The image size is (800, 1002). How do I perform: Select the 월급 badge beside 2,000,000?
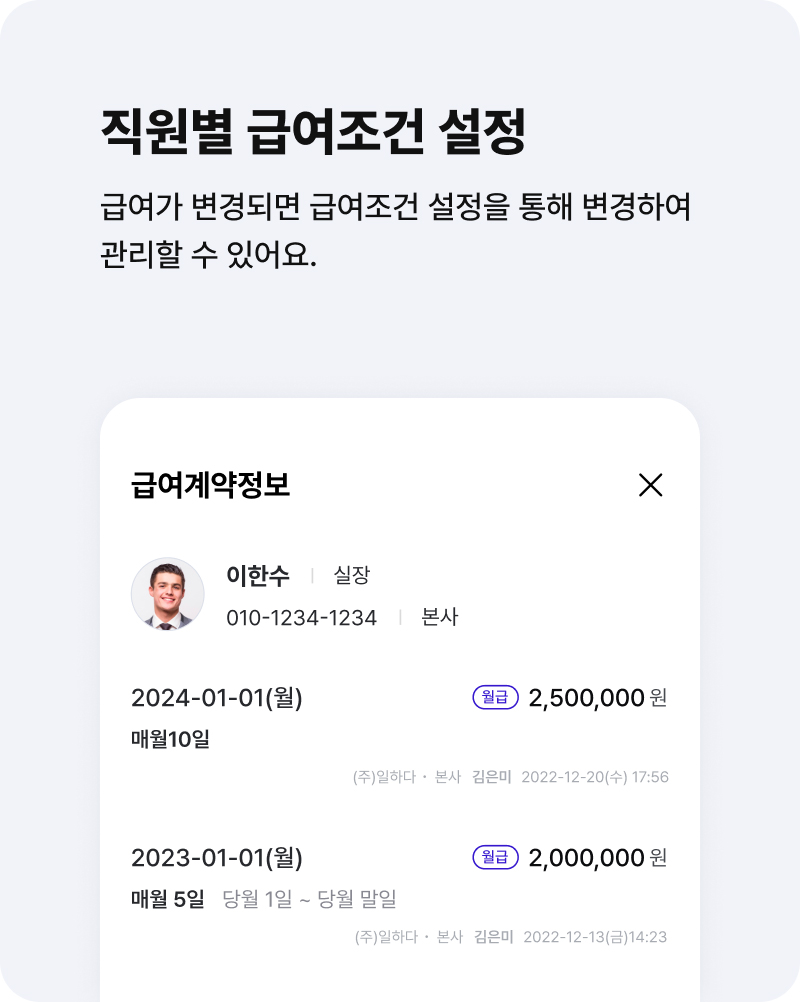(495, 857)
